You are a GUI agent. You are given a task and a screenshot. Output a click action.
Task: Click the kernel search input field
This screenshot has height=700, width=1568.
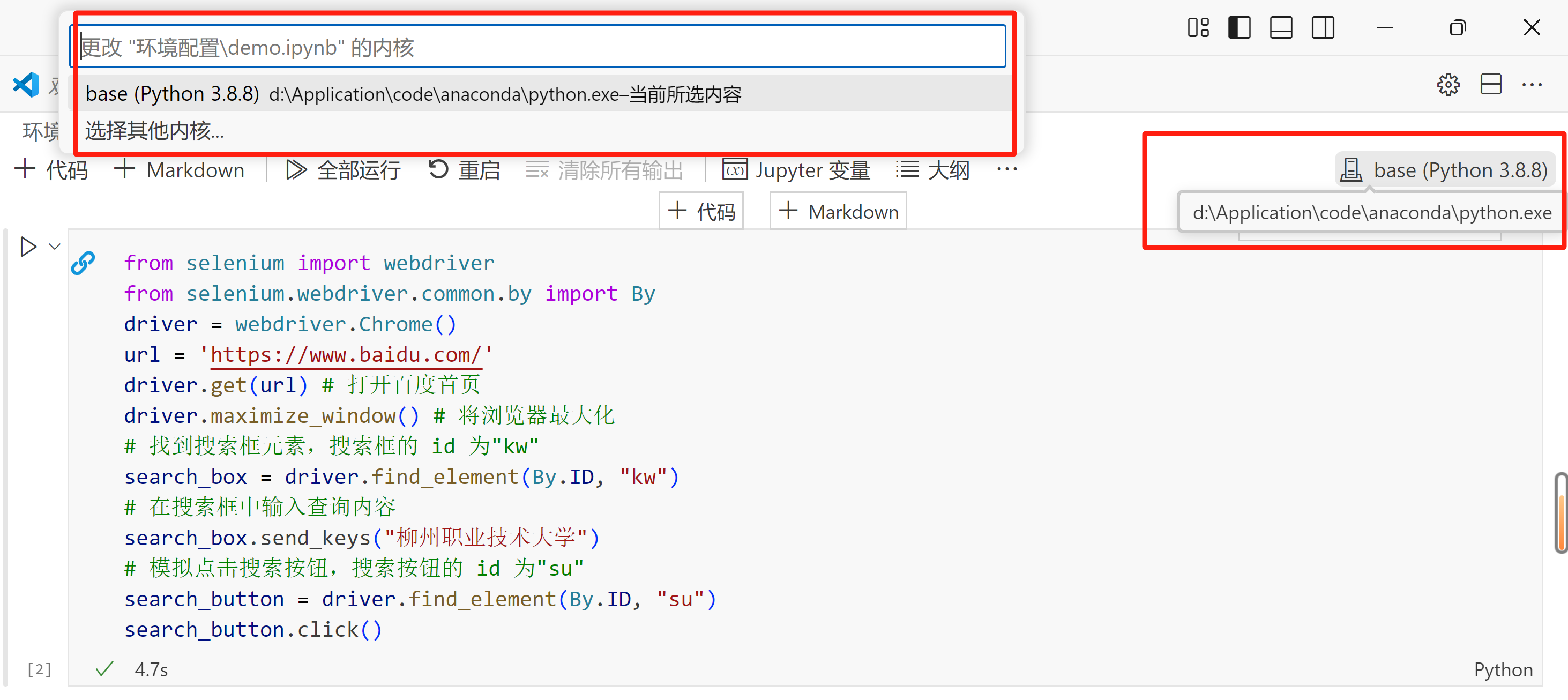[x=538, y=47]
